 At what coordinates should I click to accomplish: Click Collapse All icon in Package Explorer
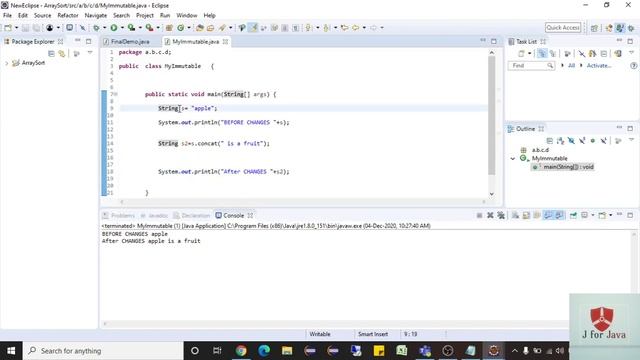pos(51,53)
